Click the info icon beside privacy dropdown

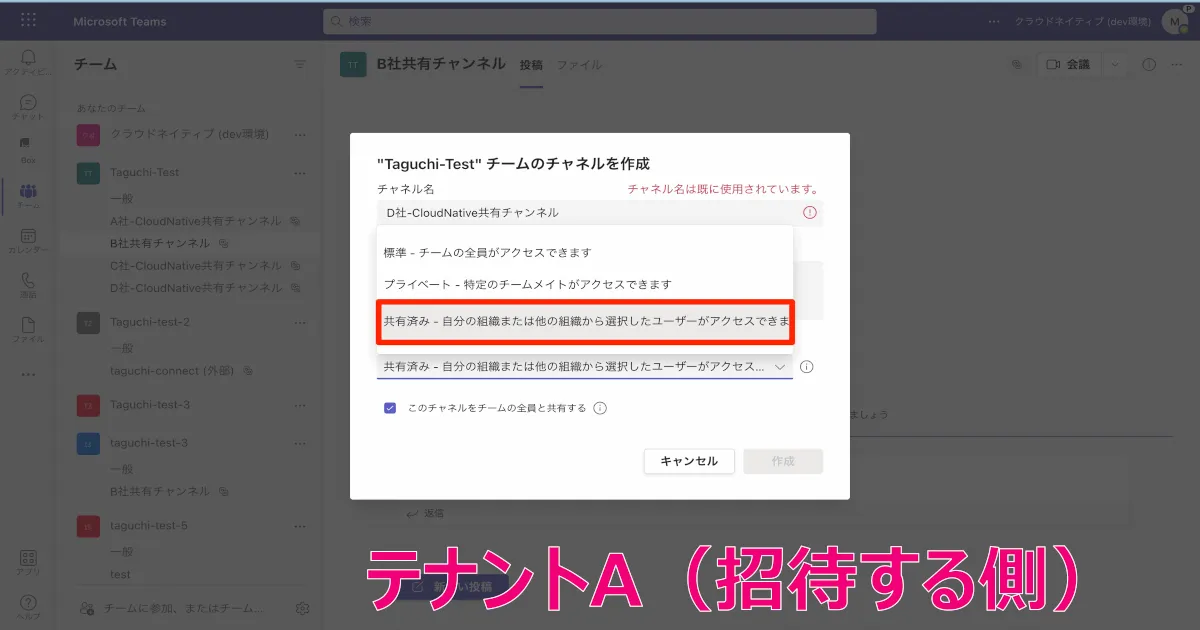click(807, 367)
